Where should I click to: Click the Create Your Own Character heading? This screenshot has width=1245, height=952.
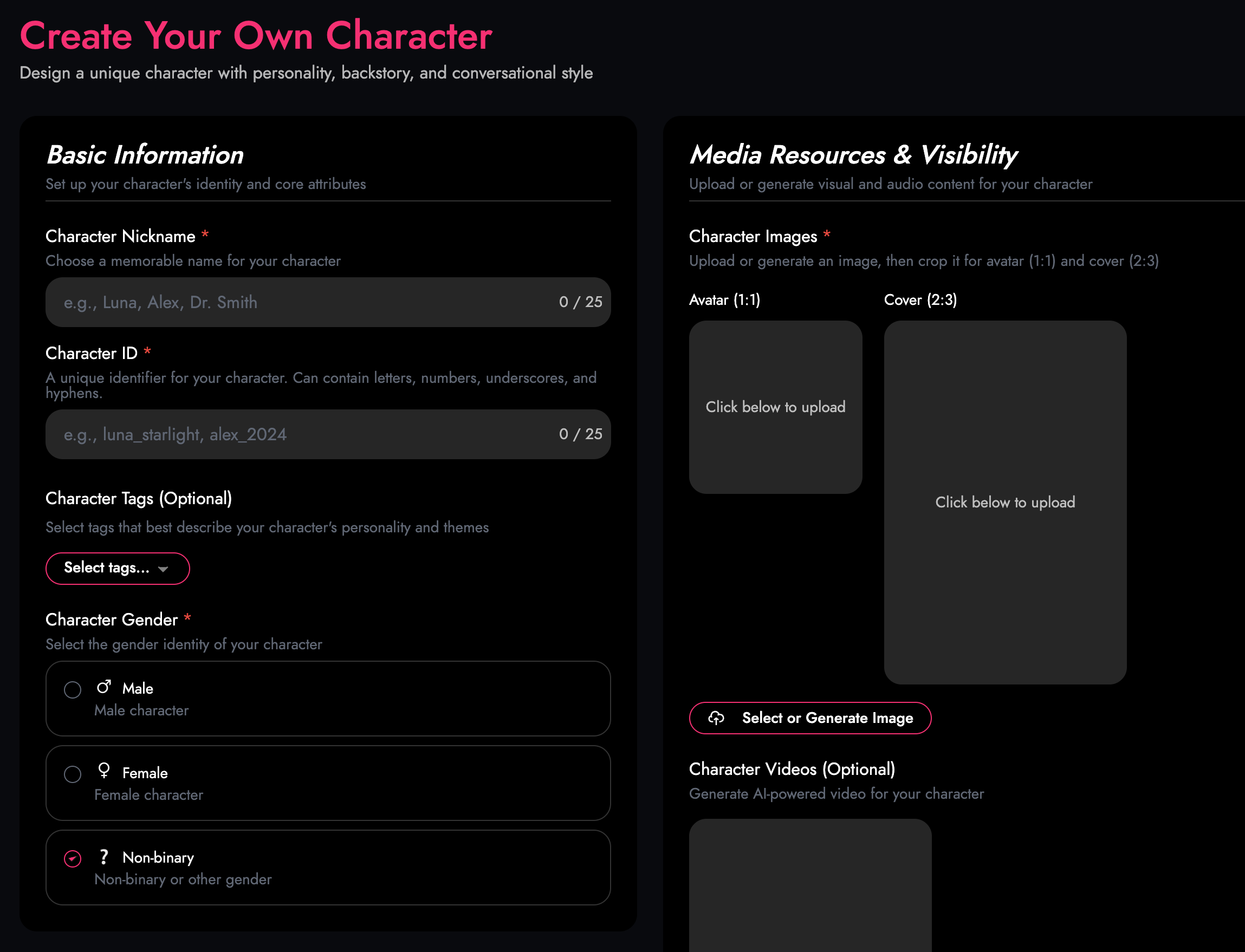tap(256, 36)
